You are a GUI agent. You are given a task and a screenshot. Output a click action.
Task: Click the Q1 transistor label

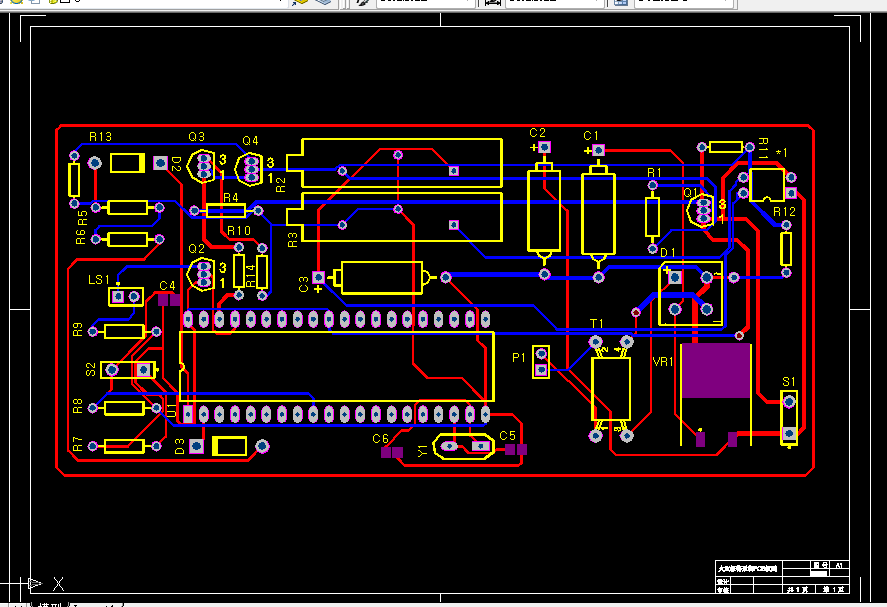tap(691, 193)
